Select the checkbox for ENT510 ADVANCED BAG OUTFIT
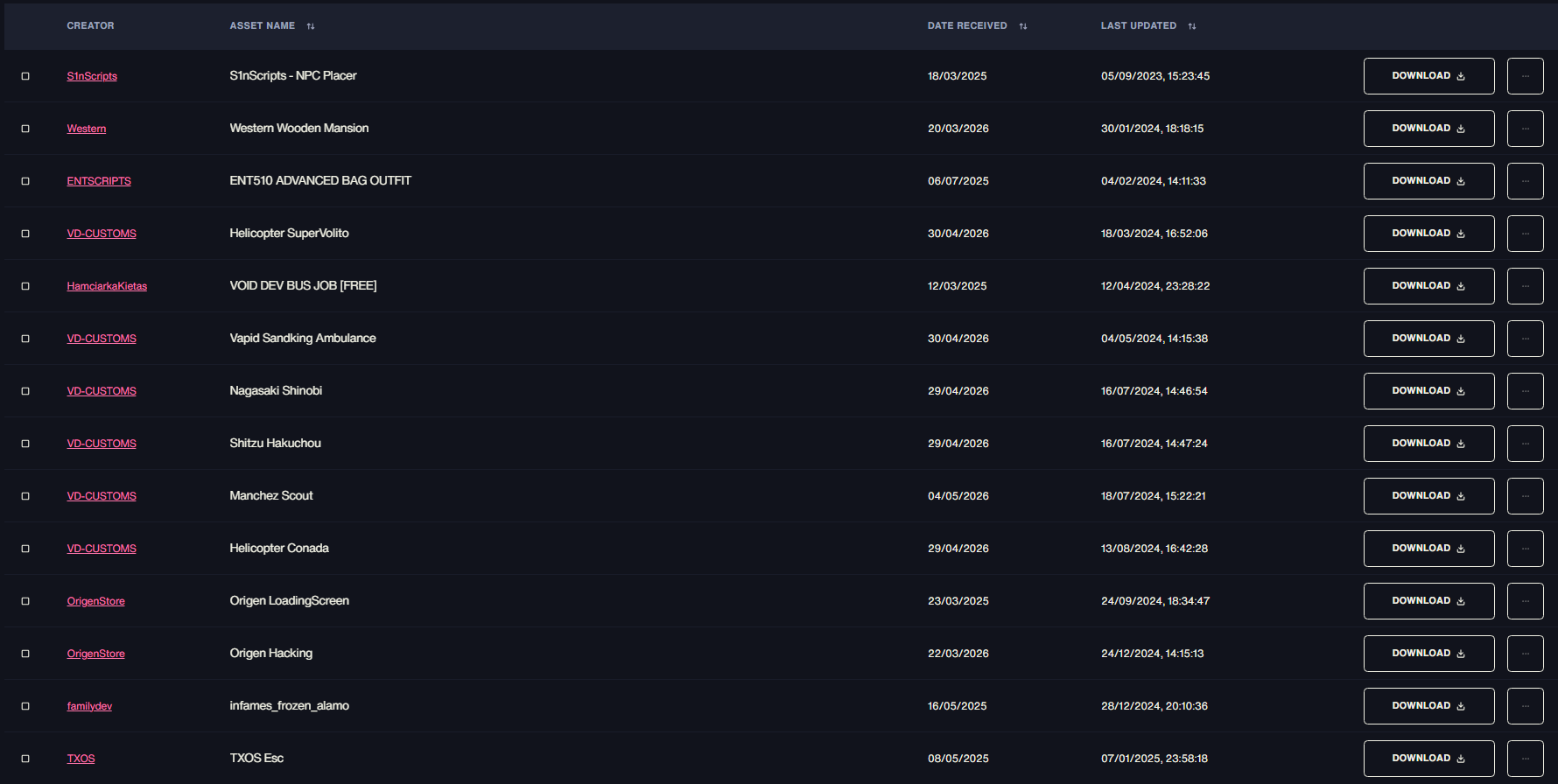Image resolution: width=1558 pixels, height=784 pixels. [x=25, y=181]
